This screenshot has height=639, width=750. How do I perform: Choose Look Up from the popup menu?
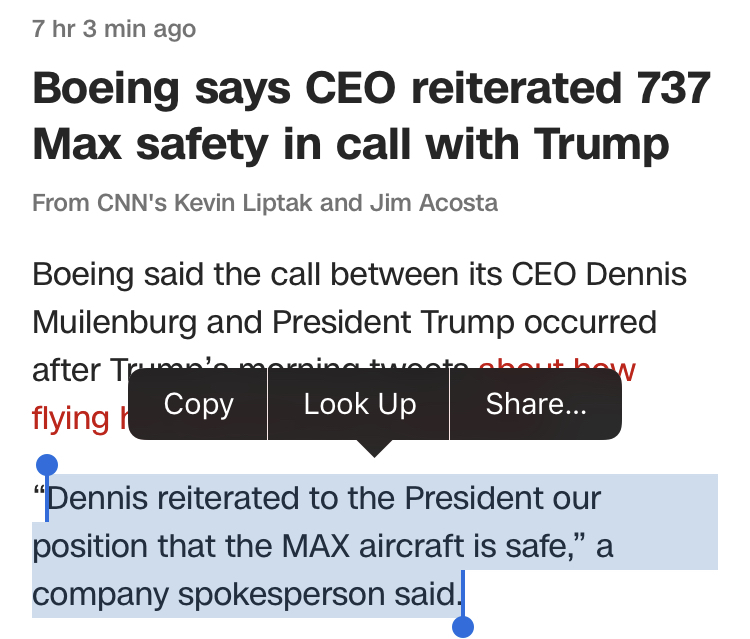click(359, 404)
